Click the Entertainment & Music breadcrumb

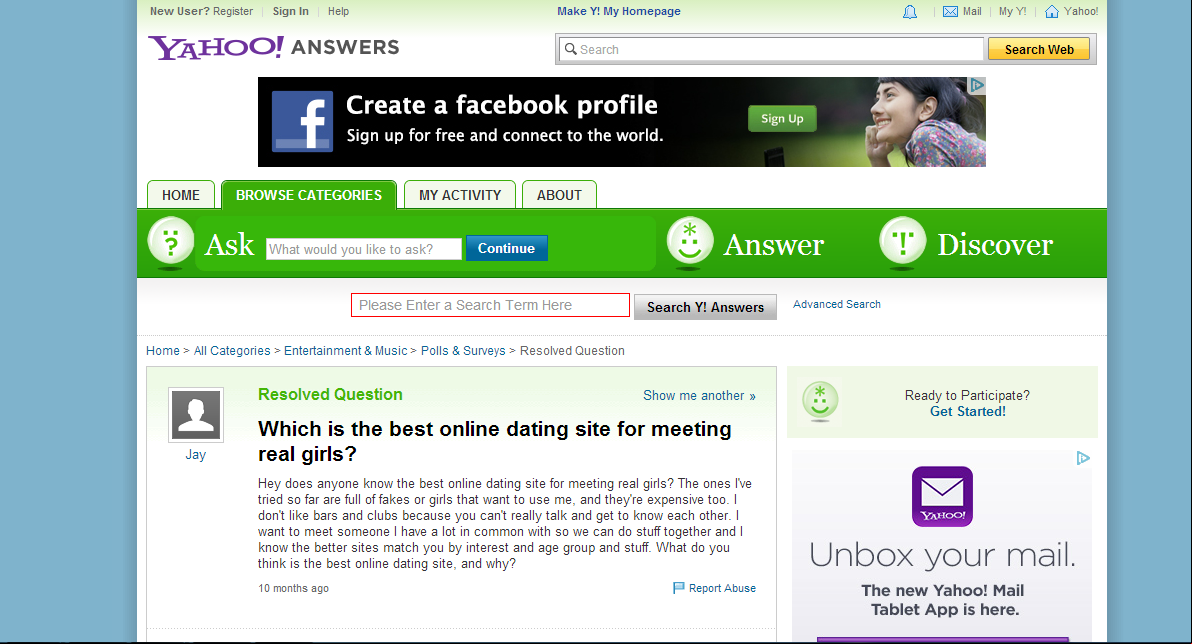tap(346, 351)
